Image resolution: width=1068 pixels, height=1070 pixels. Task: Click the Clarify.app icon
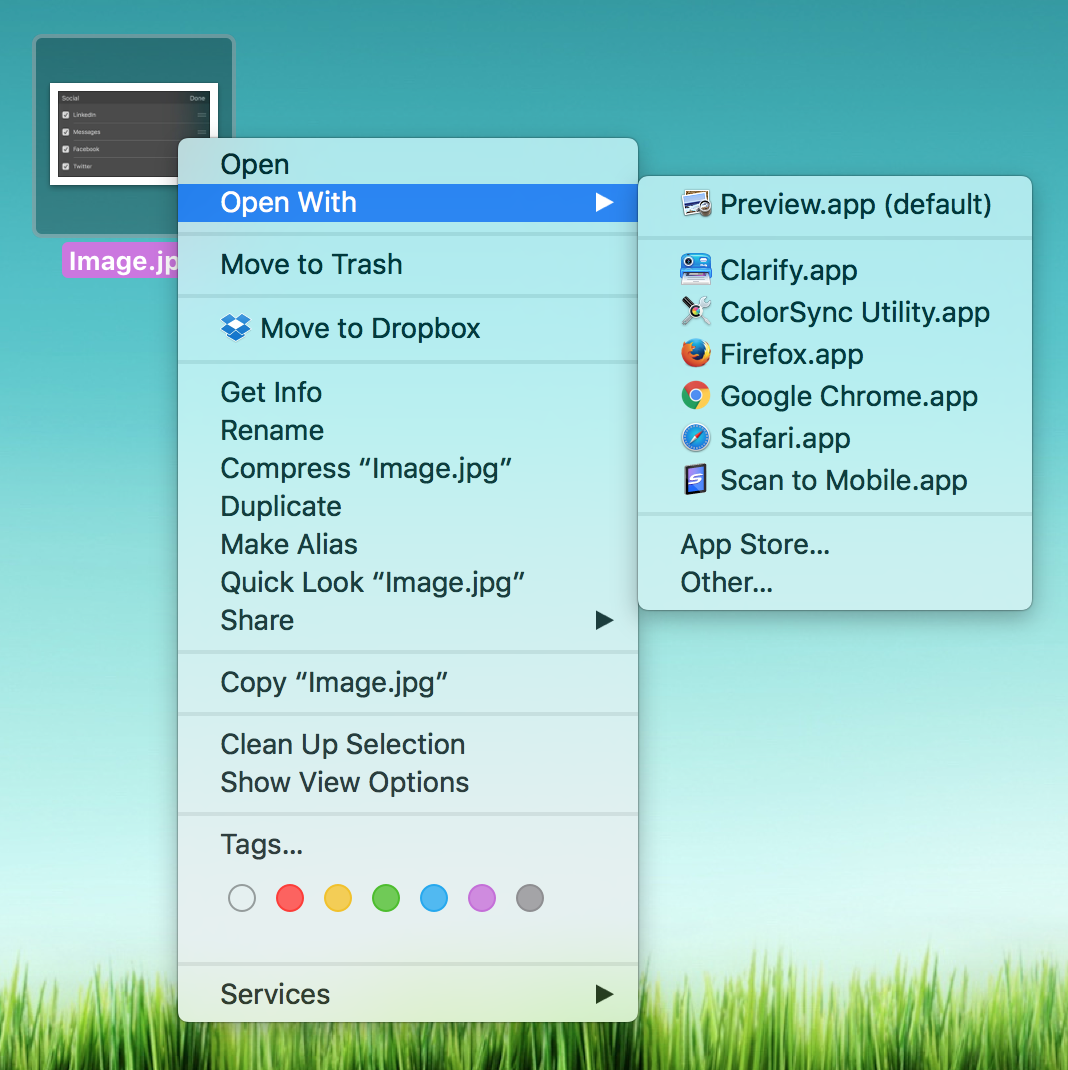pyautogui.click(x=696, y=270)
